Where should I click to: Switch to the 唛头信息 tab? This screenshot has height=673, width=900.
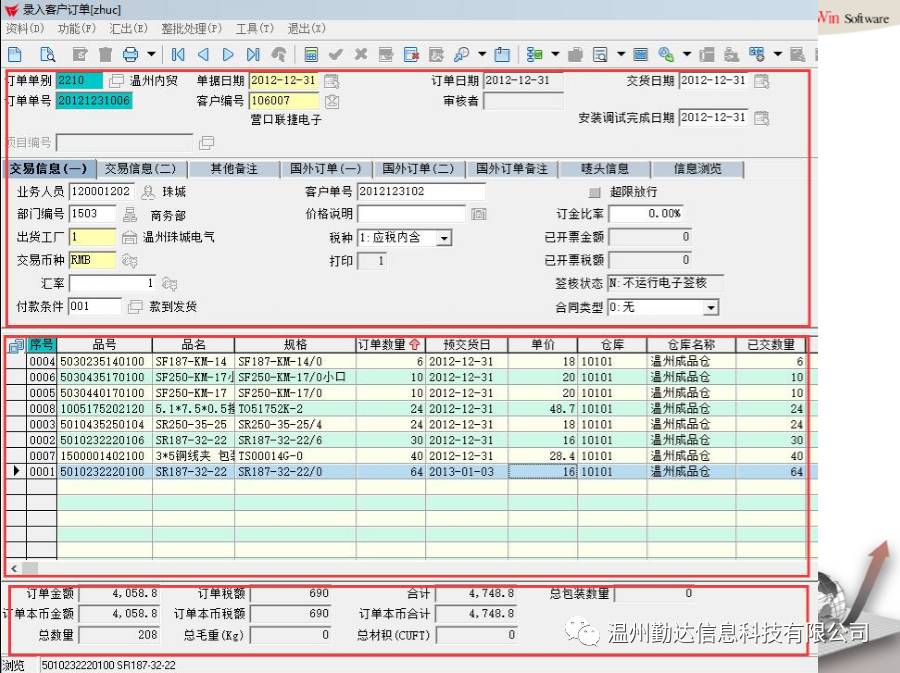[605, 169]
